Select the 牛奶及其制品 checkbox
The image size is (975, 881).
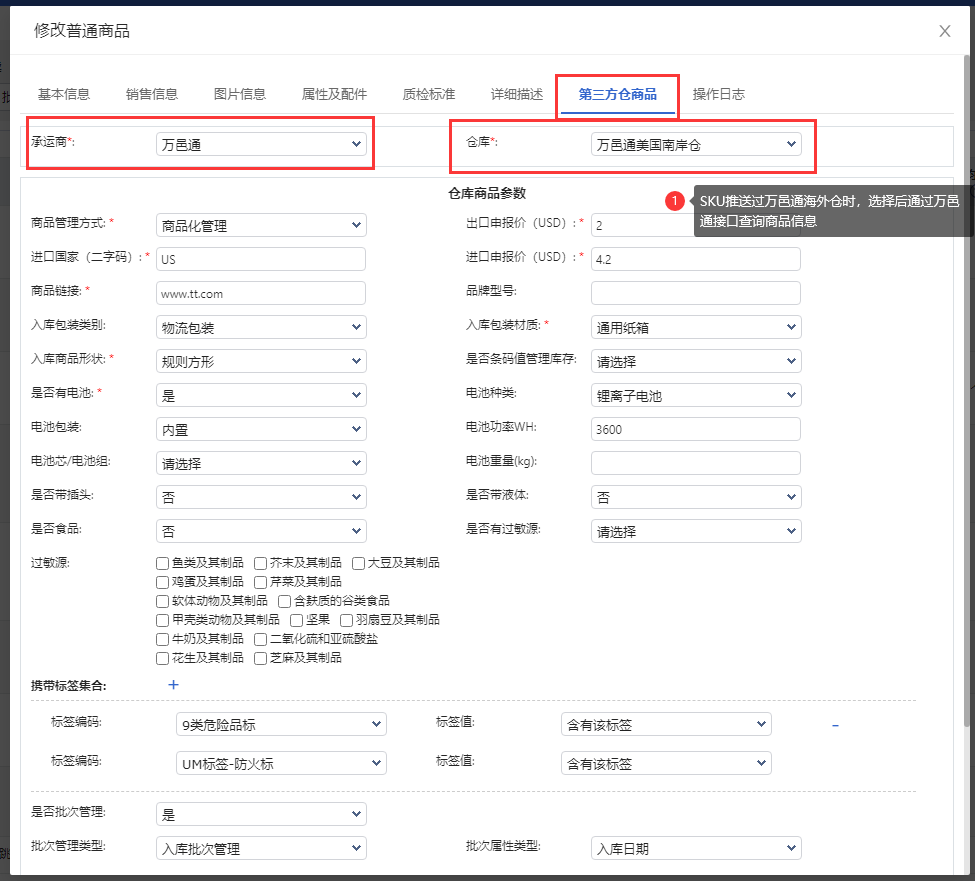click(163, 639)
